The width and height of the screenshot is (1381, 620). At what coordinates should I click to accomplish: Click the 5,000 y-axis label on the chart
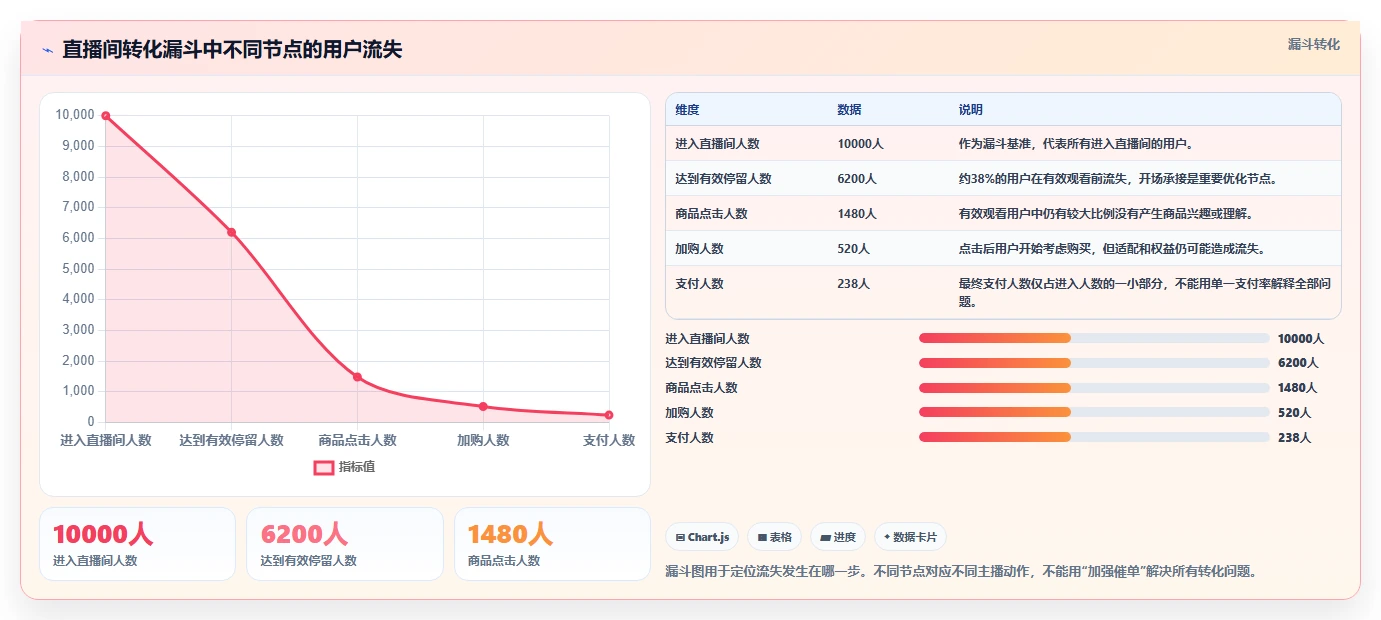click(78, 269)
